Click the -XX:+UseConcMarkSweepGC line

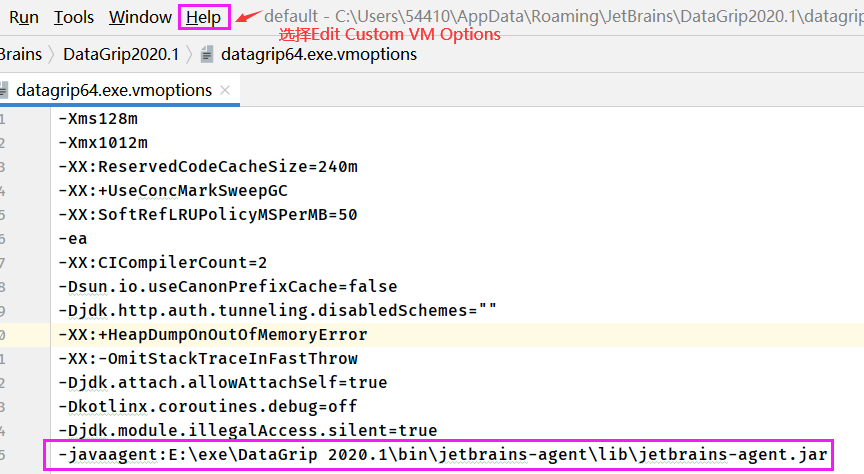[x=173, y=191]
